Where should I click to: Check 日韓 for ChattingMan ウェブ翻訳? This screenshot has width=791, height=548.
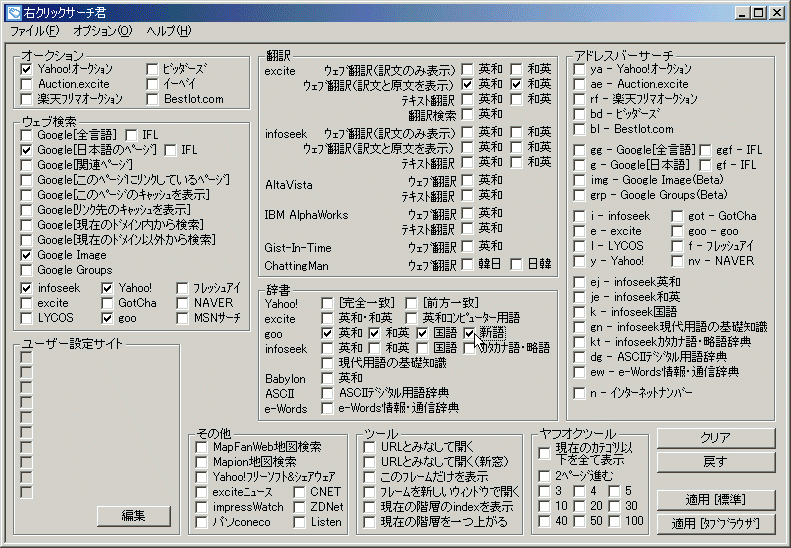click(x=516, y=264)
